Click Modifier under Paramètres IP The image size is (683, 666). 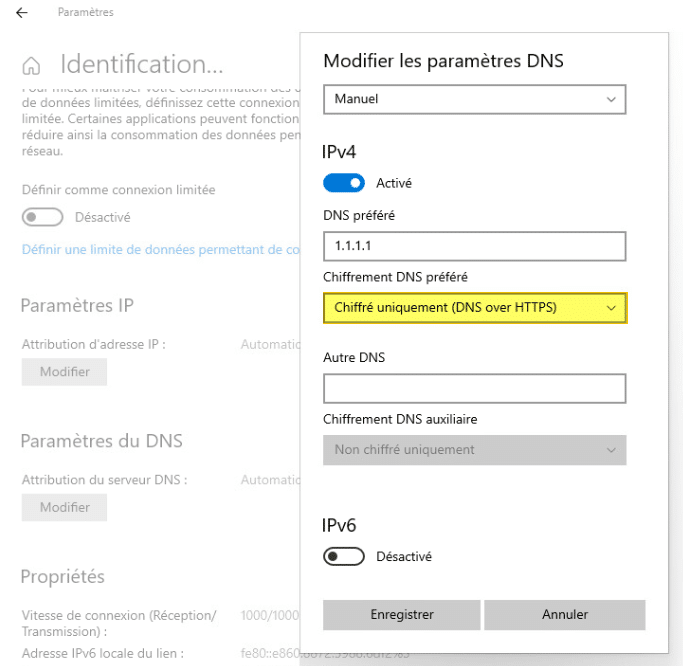coord(64,372)
